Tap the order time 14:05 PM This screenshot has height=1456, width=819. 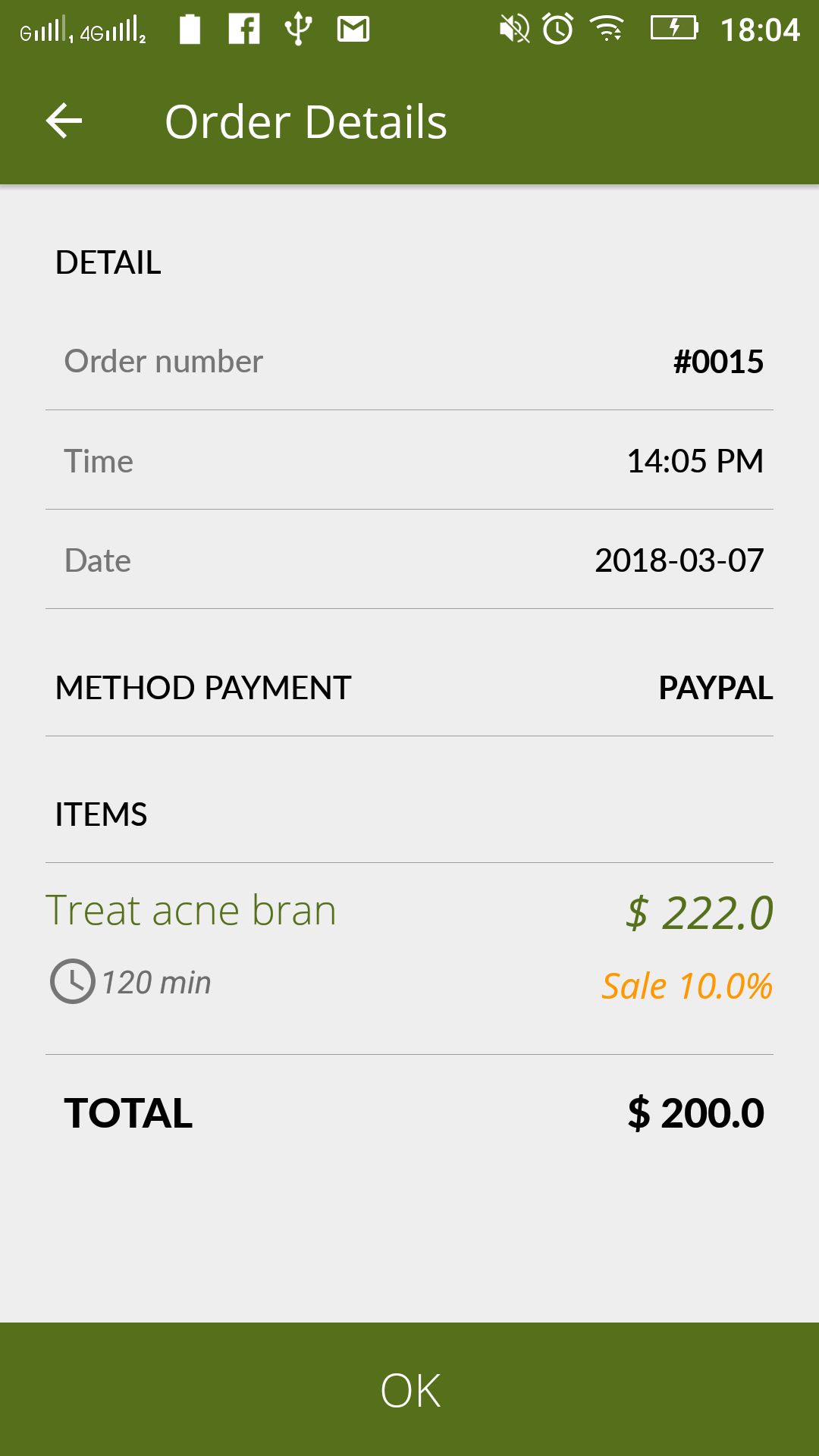(695, 461)
